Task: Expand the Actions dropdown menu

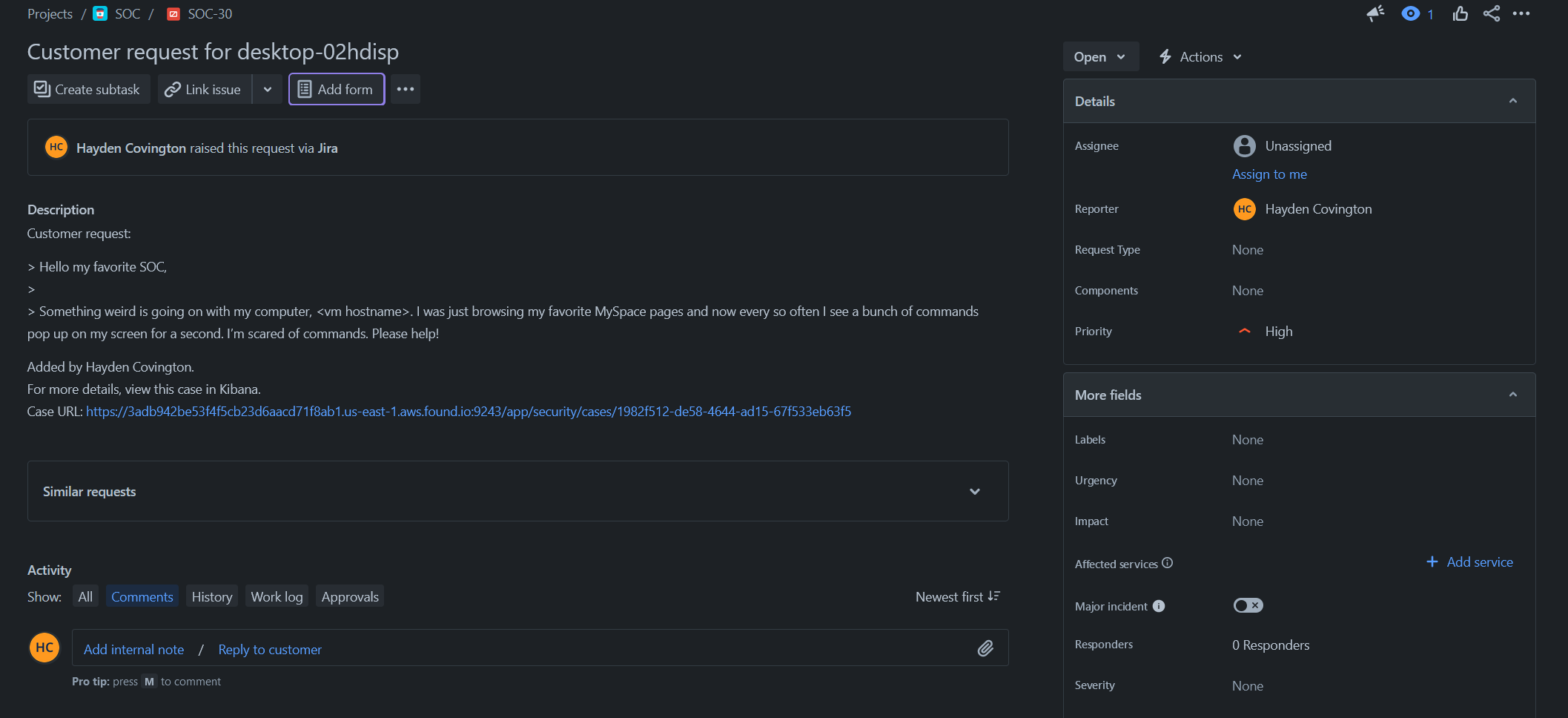Action: click(x=1200, y=57)
